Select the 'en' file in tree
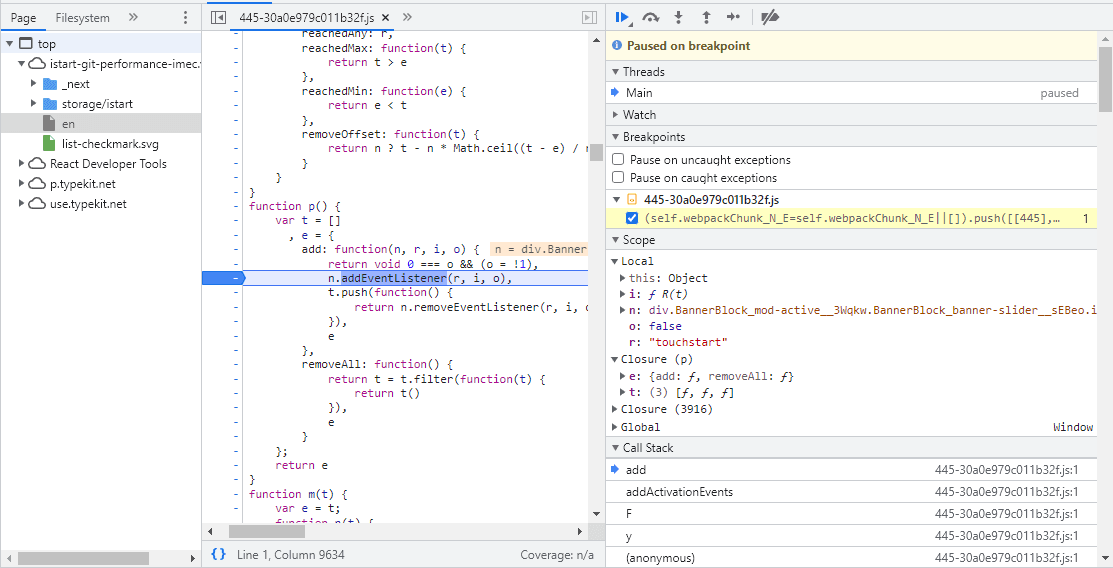This screenshot has height=568, width=1113. pos(101,124)
